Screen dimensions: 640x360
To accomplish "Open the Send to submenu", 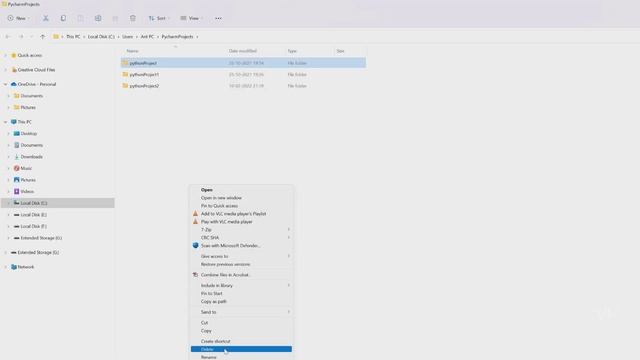I will (x=241, y=312).
